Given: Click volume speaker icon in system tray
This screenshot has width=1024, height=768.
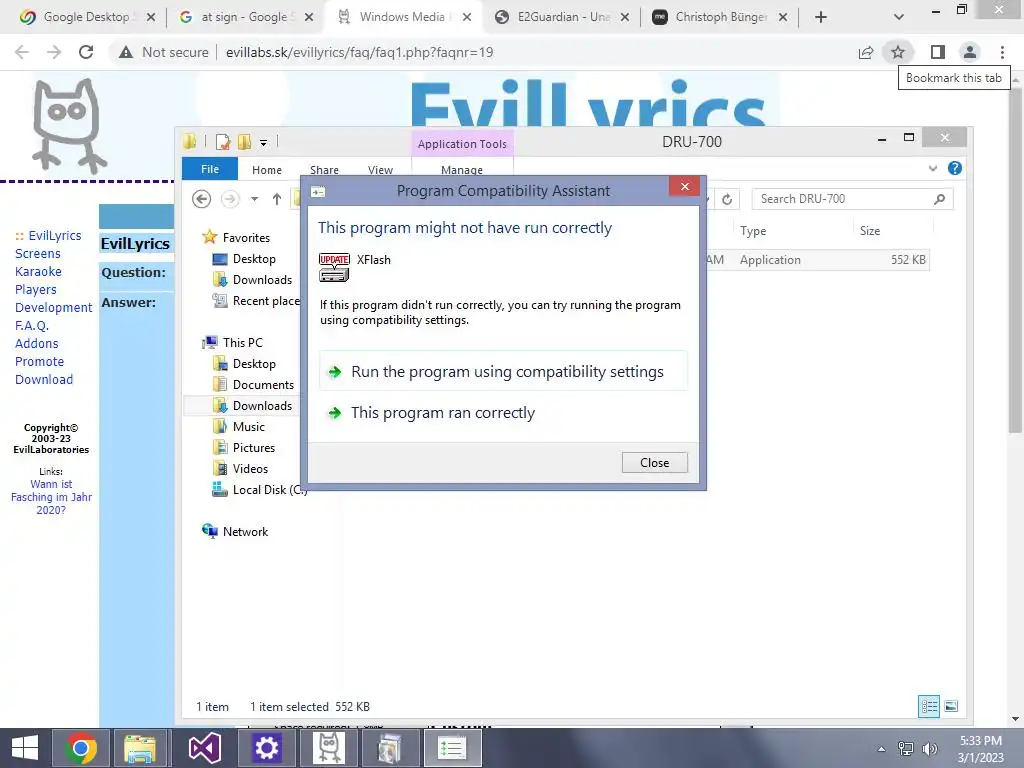Looking at the screenshot, I should pyautogui.click(x=929, y=748).
